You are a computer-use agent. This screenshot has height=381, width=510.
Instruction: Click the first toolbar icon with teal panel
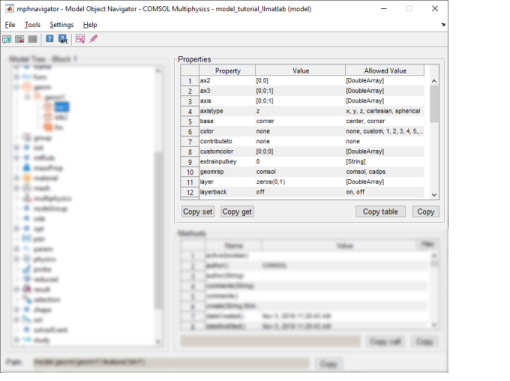7,39
